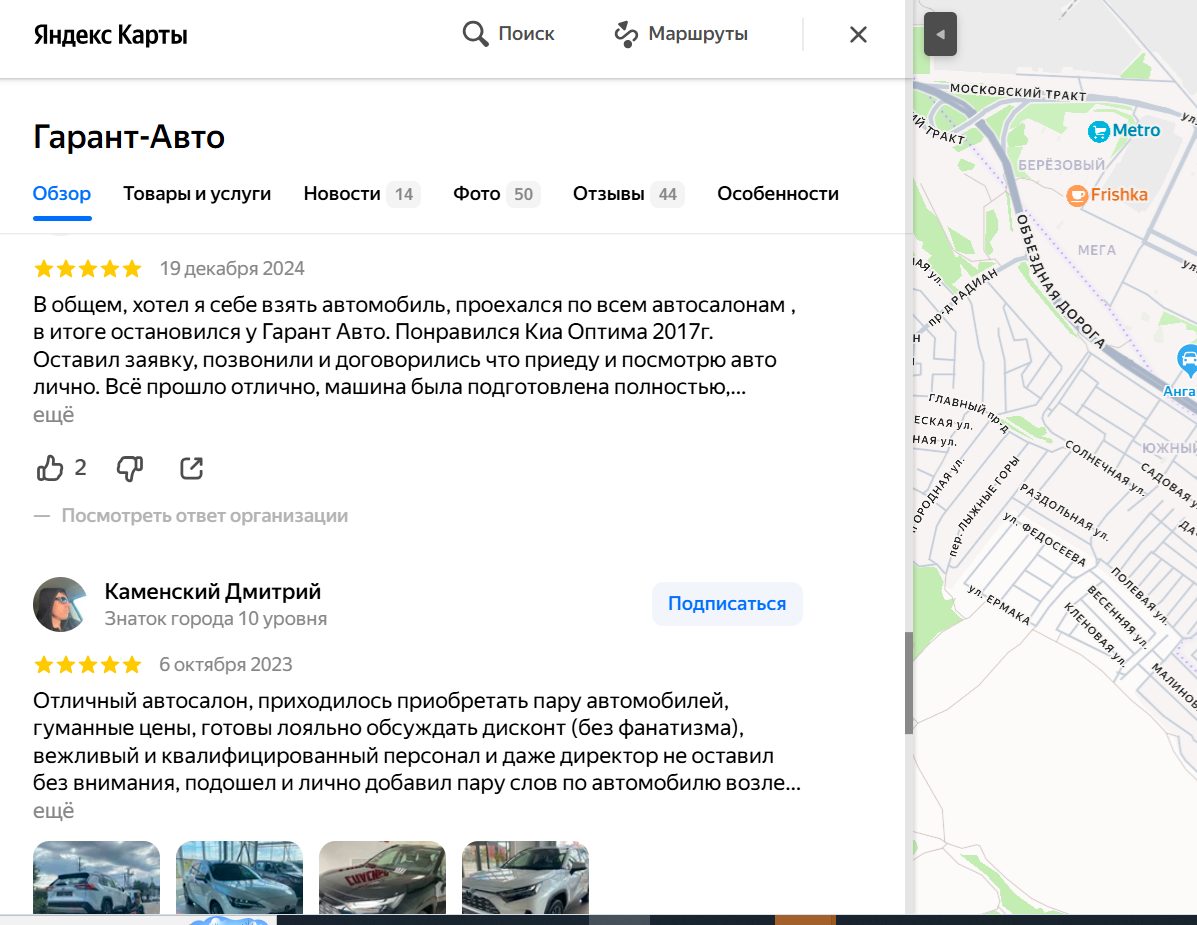Click the Маршруты routes icon
1197x925 pixels.
pos(625,33)
